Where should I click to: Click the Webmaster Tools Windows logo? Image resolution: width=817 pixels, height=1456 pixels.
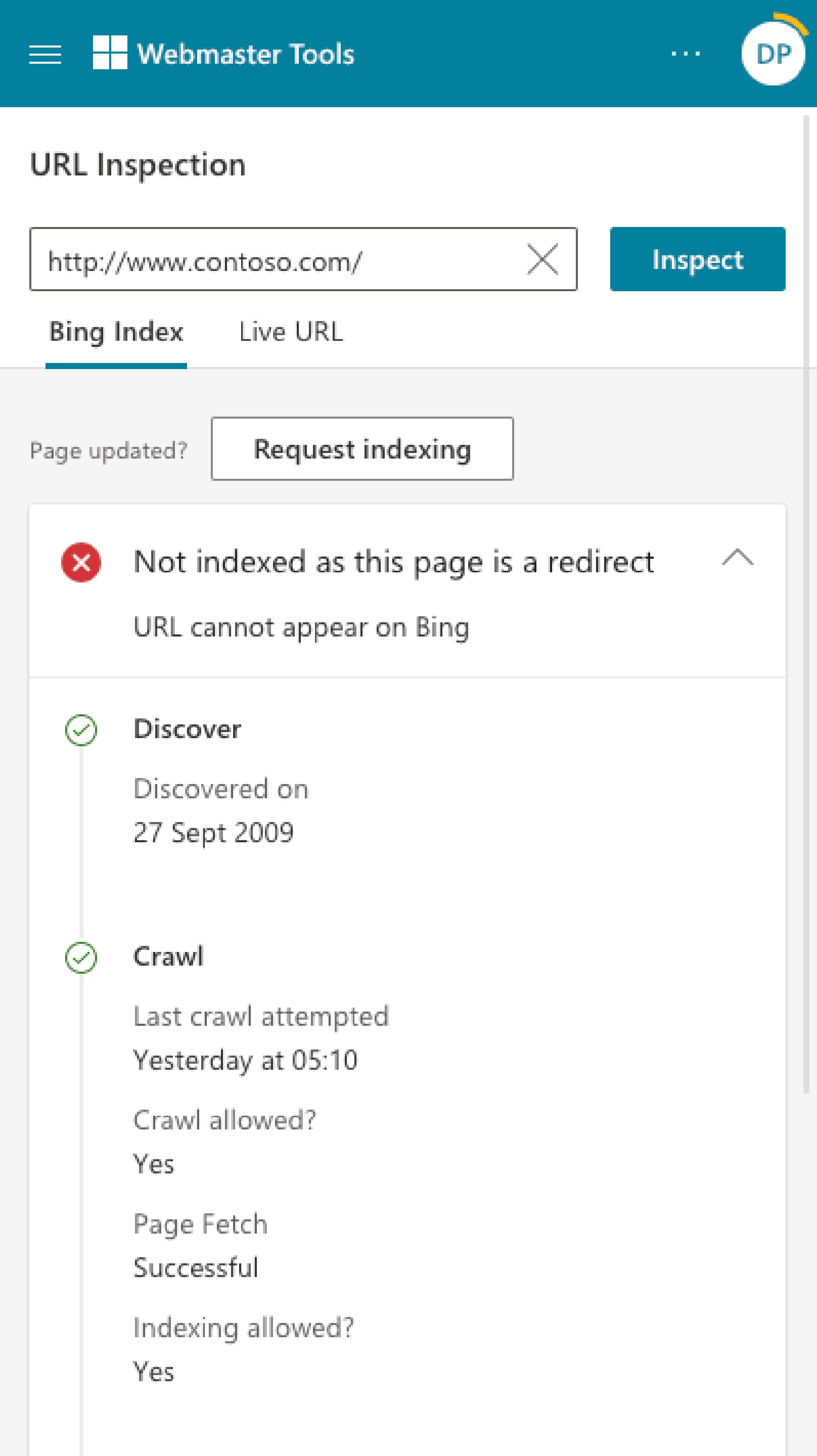click(x=110, y=53)
